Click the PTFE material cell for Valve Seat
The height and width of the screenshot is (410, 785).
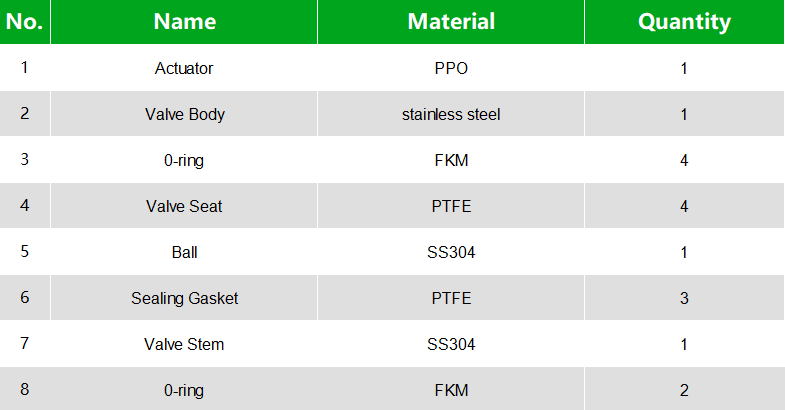(x=451, y=206)
